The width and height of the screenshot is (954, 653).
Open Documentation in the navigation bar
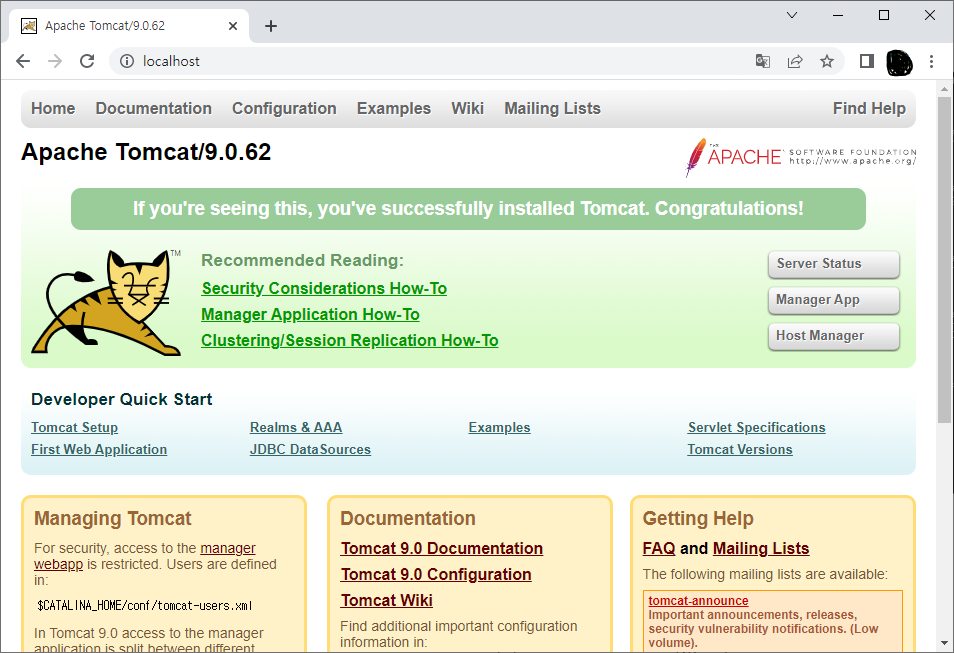coord(153,108)
